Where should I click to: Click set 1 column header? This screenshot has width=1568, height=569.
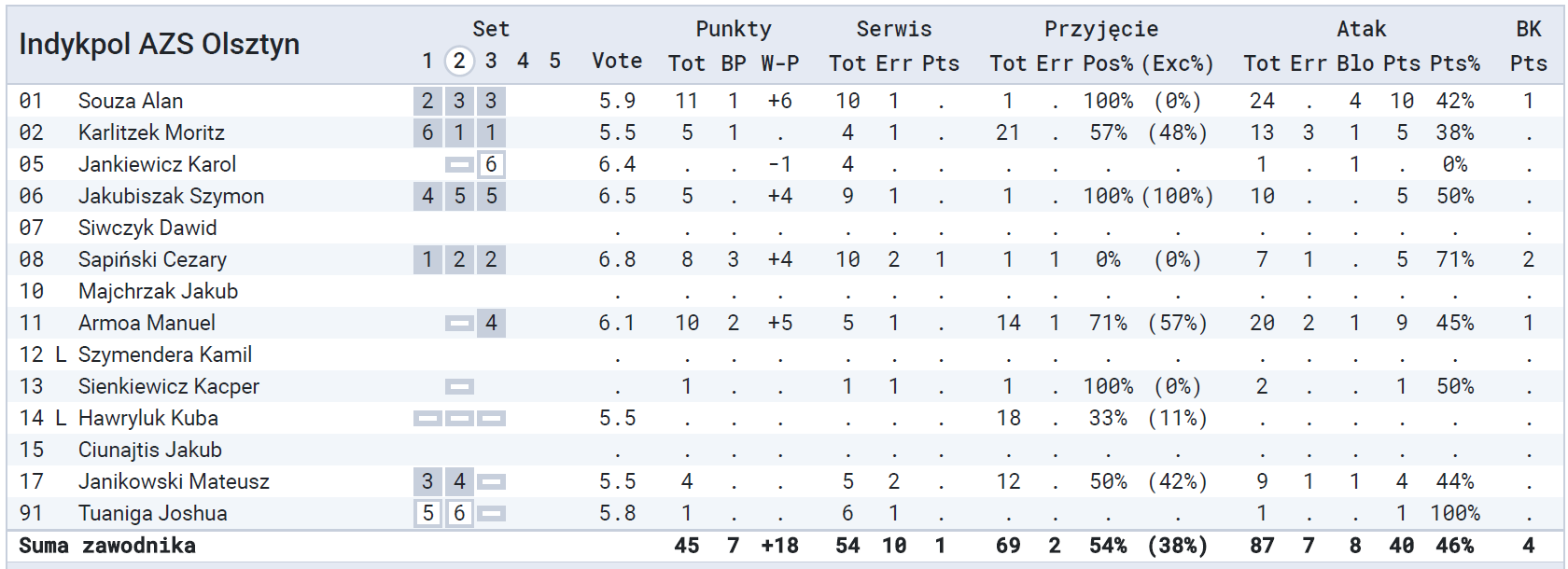(427, 62)
